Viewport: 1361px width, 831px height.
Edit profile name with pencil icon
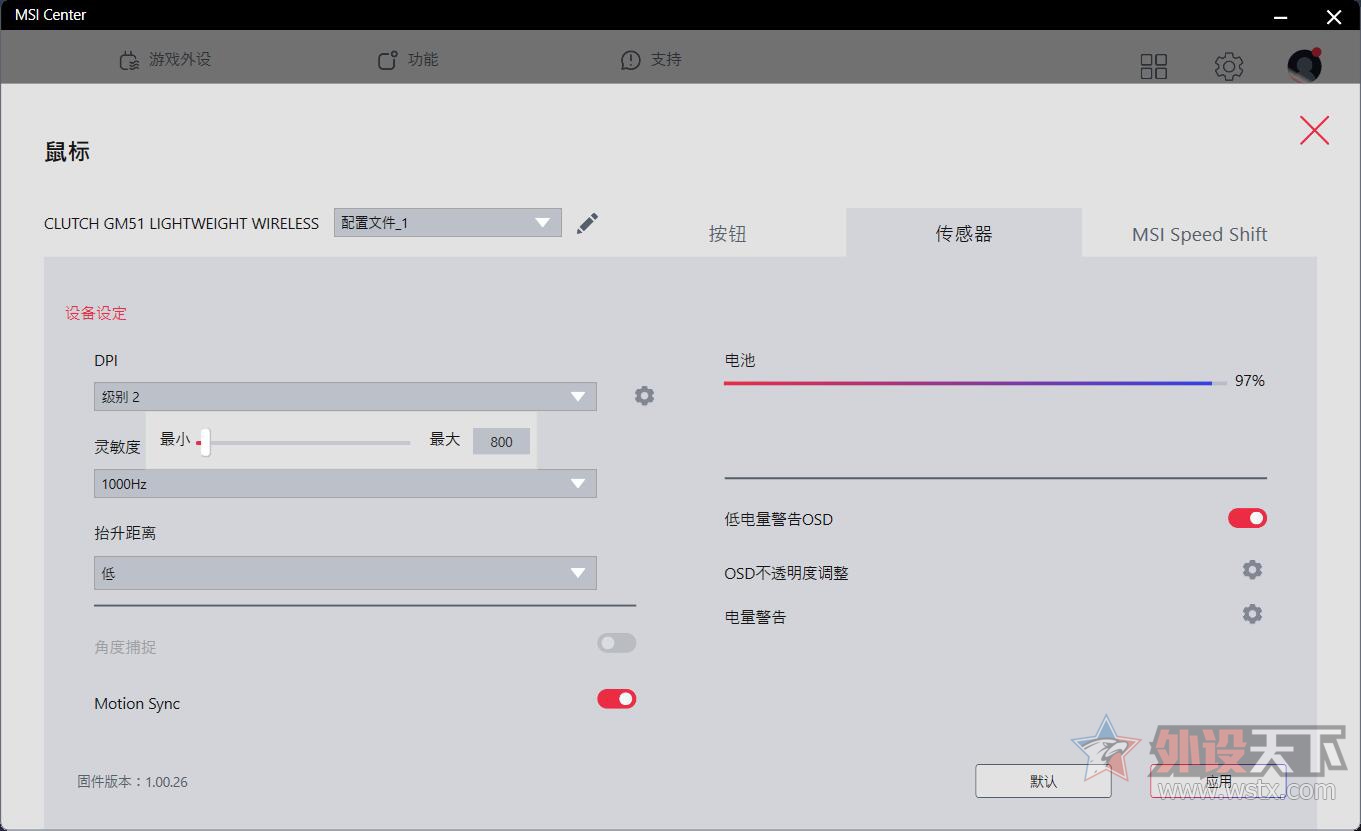coord(588,222)
